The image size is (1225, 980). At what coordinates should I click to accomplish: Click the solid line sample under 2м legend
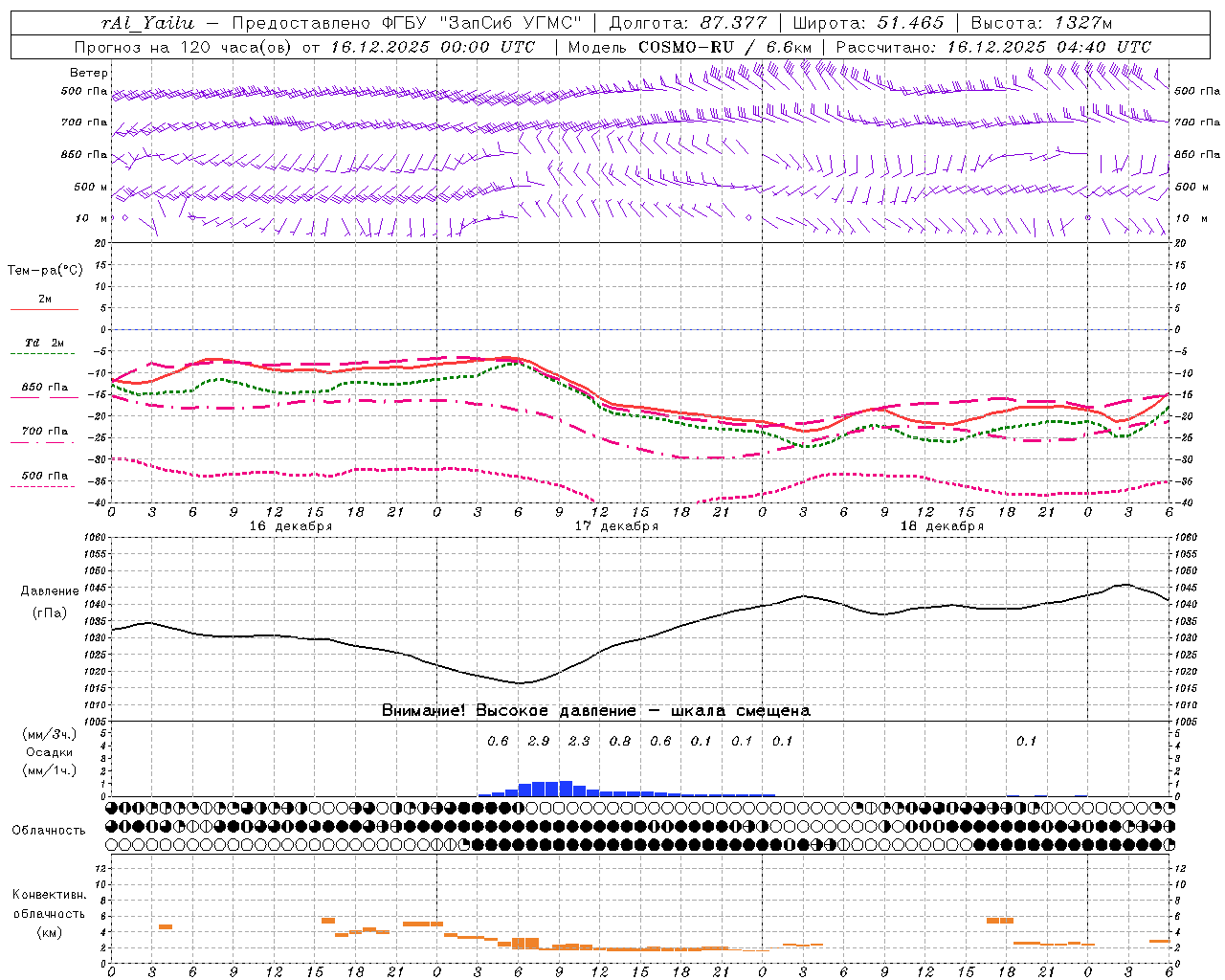pos(45,309)
